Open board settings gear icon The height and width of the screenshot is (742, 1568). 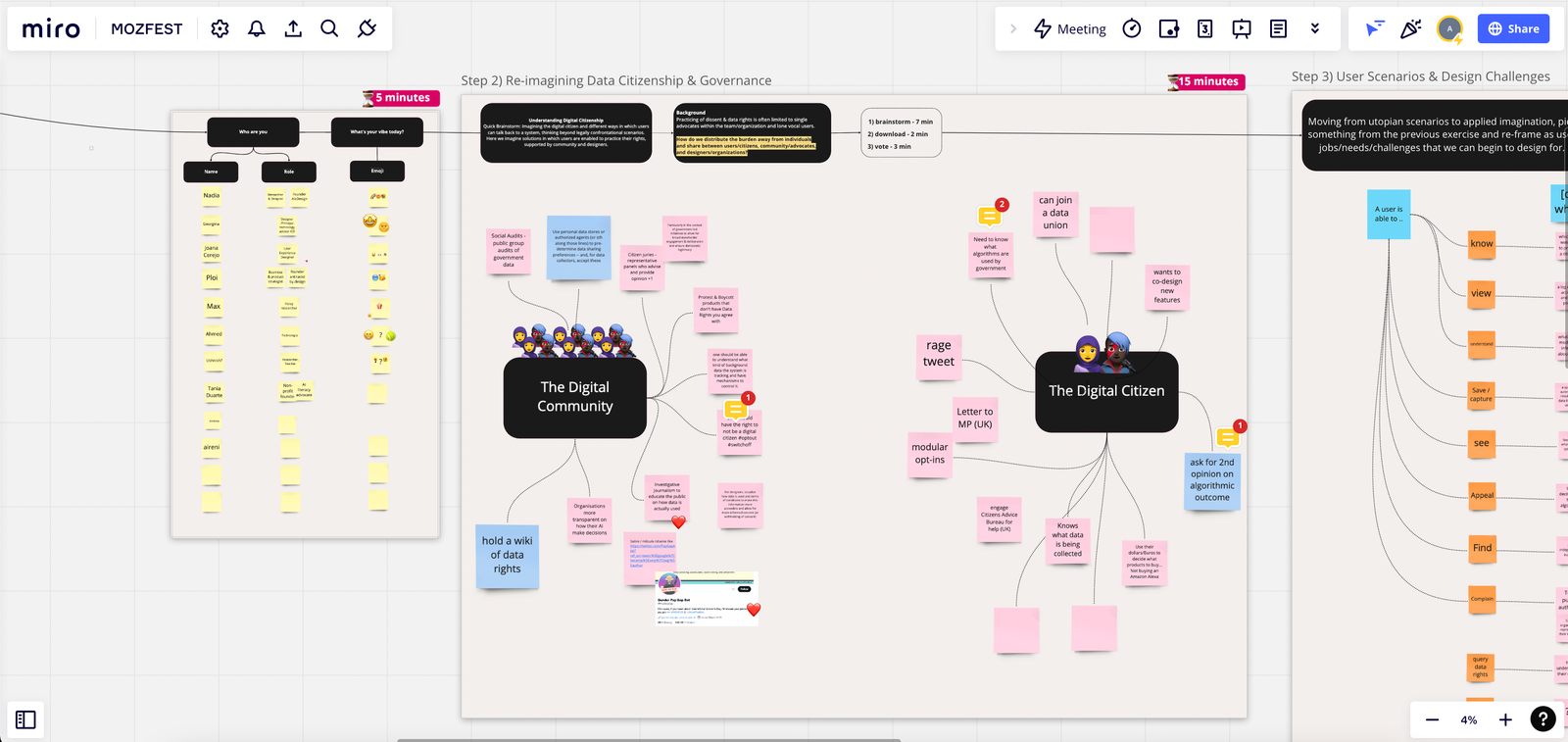click(x=220, y=29)
